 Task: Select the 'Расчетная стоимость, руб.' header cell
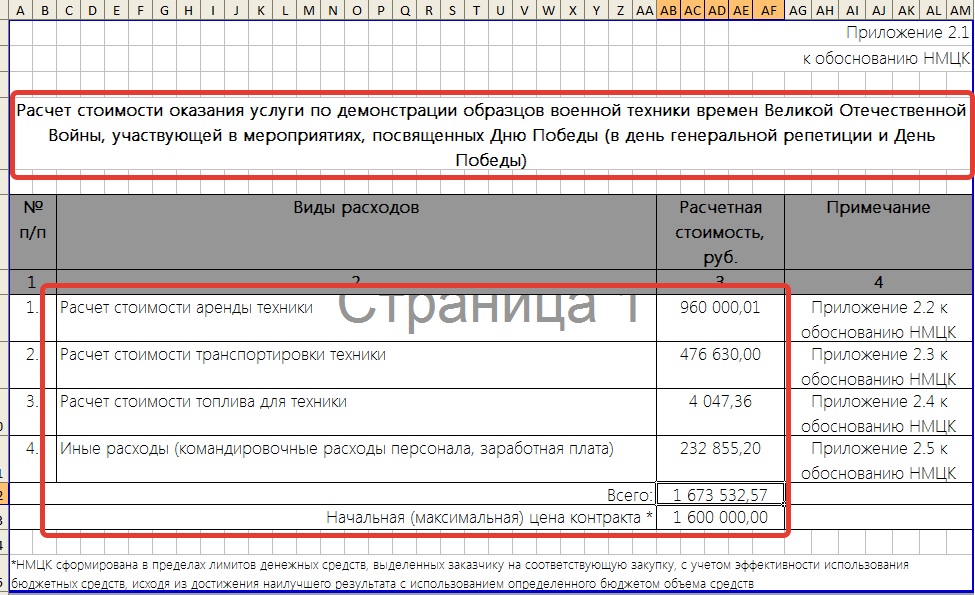coord(720,232)
